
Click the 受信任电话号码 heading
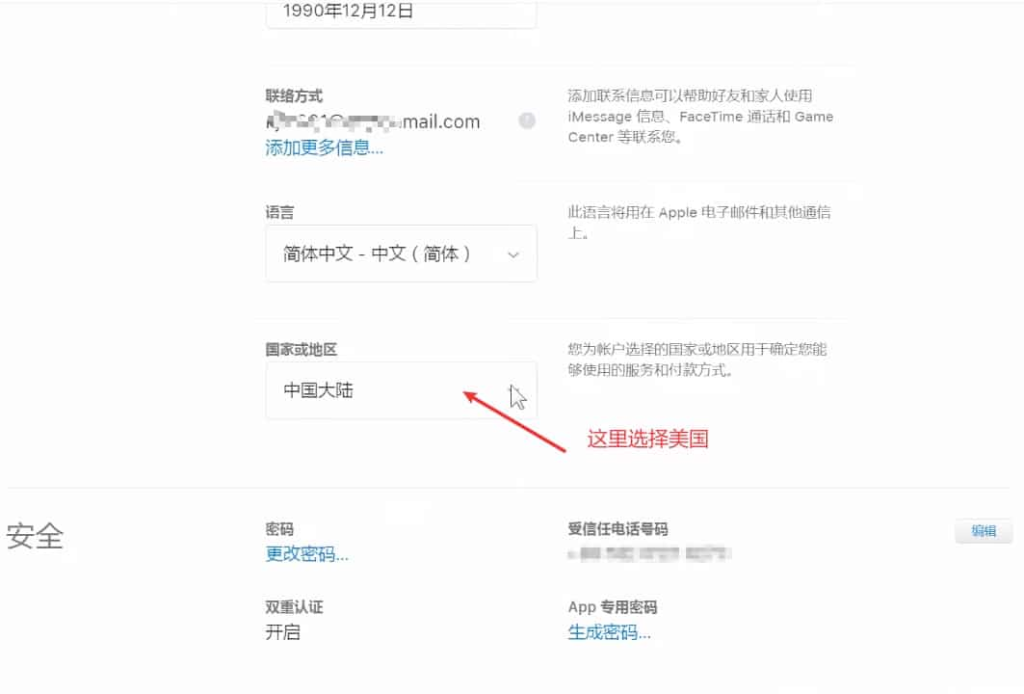tap(618, 529)
